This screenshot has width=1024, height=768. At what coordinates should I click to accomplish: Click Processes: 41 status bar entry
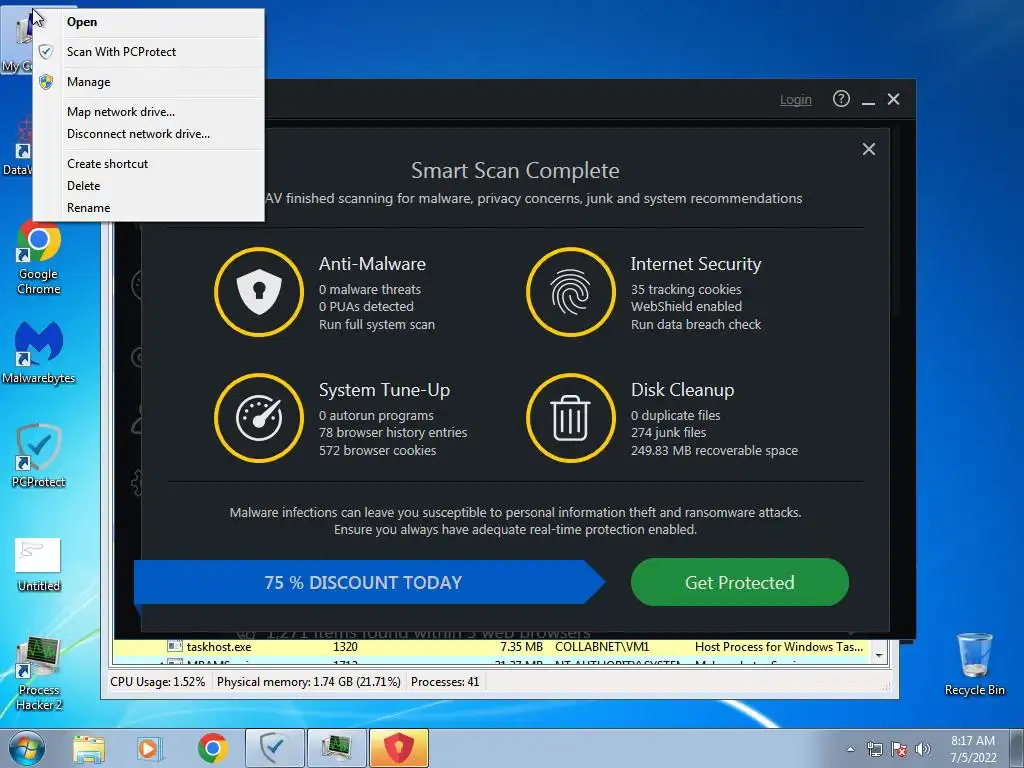click(x=445, y=682)
